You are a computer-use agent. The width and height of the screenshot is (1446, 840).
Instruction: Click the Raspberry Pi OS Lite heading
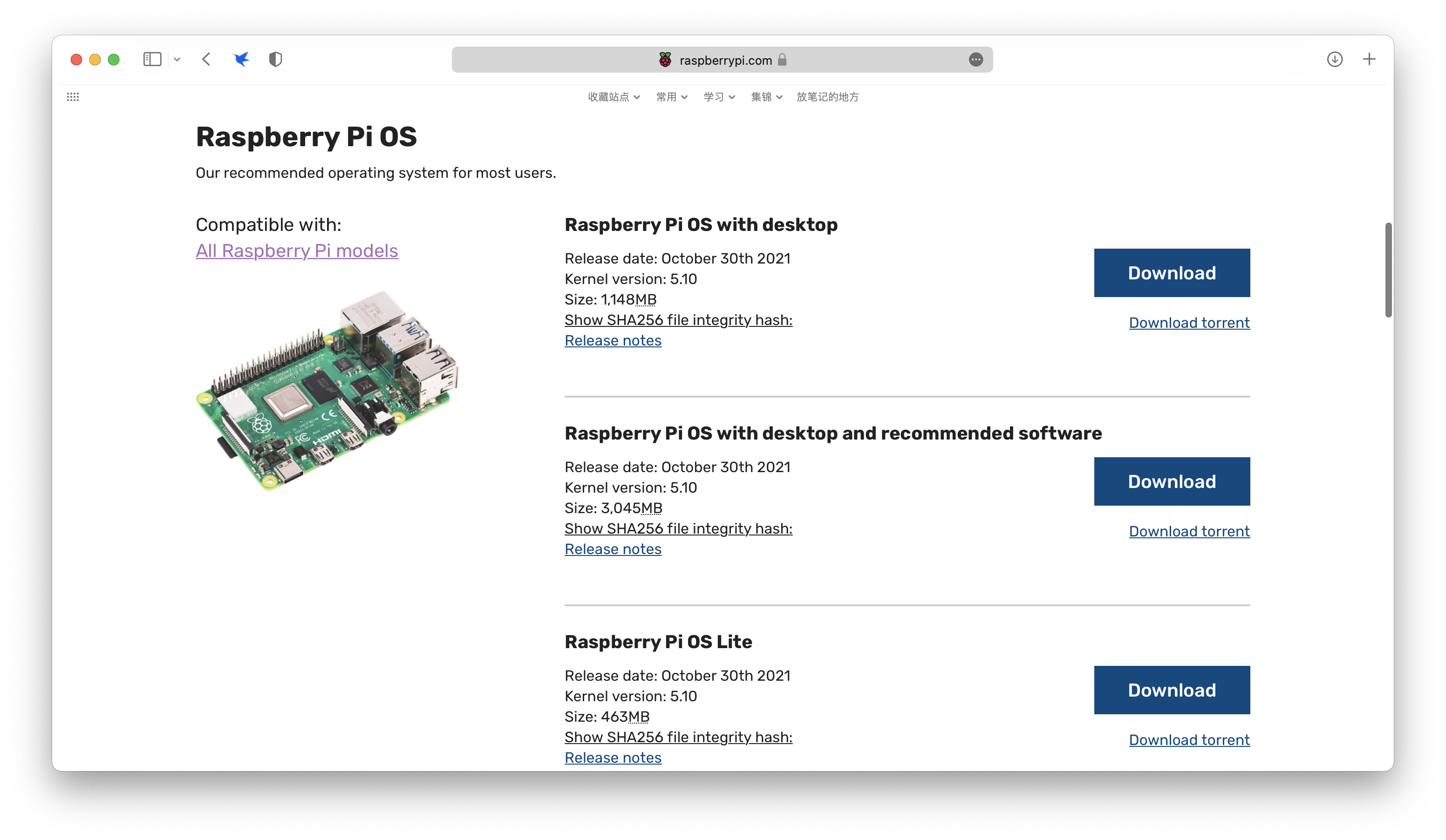(658, 642)
